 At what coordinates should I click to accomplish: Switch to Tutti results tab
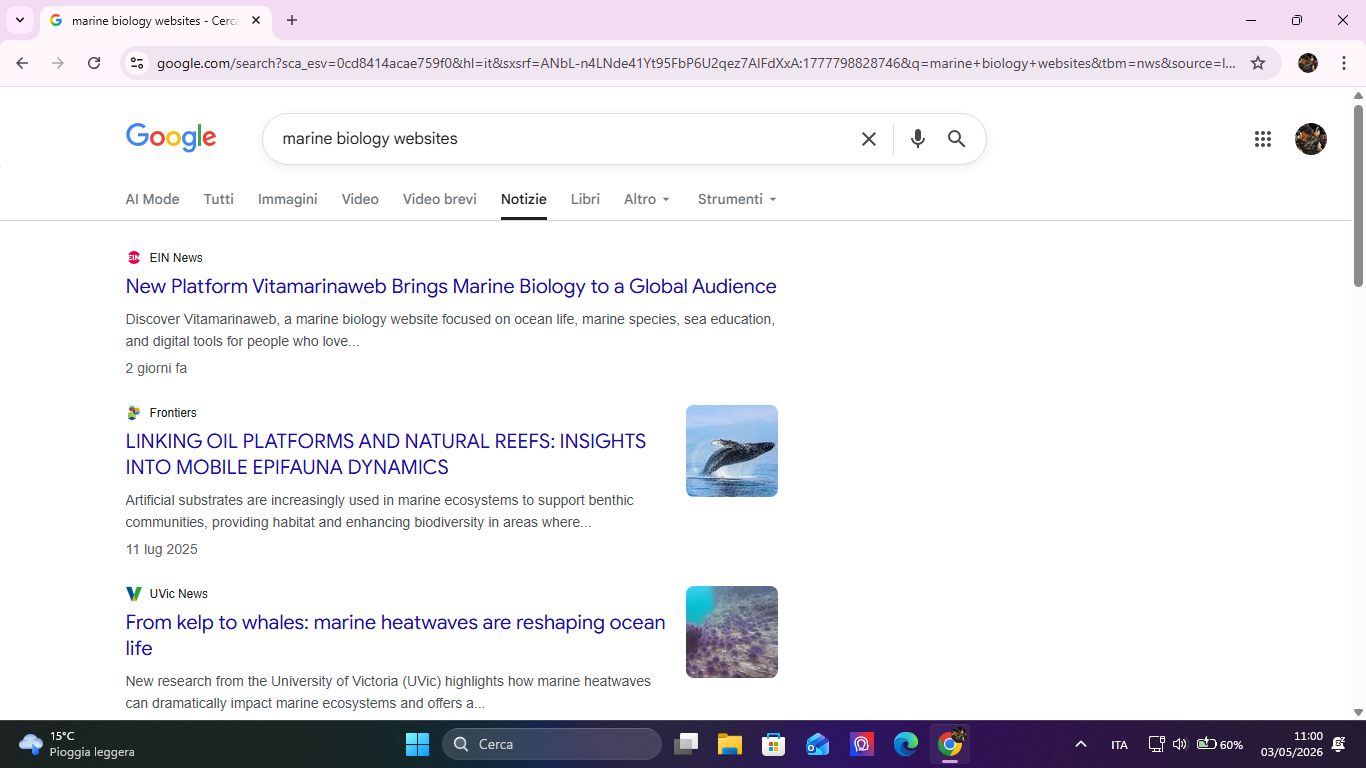(x=219, y=199)
